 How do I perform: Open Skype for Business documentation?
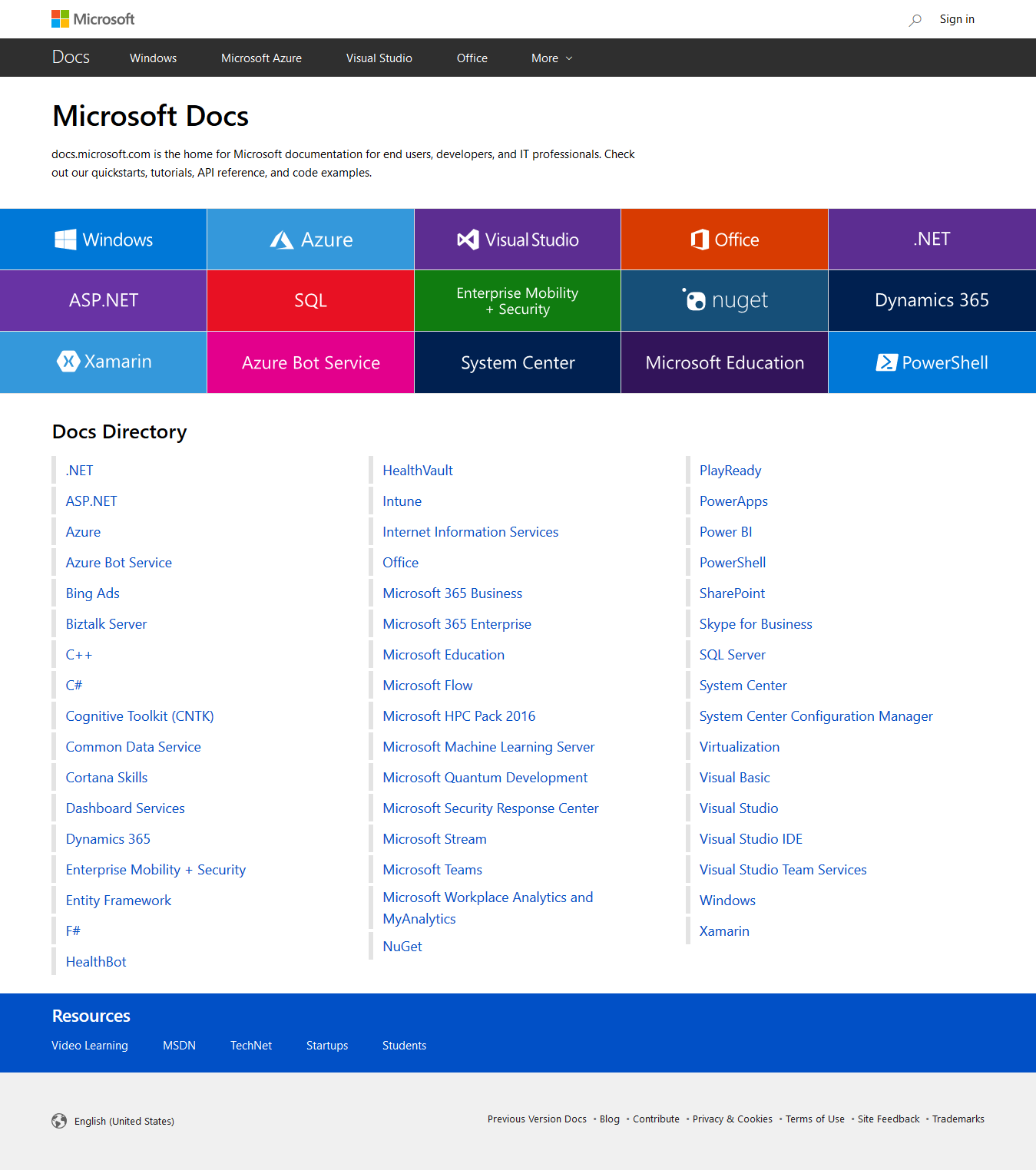click(x=755, y=623)
